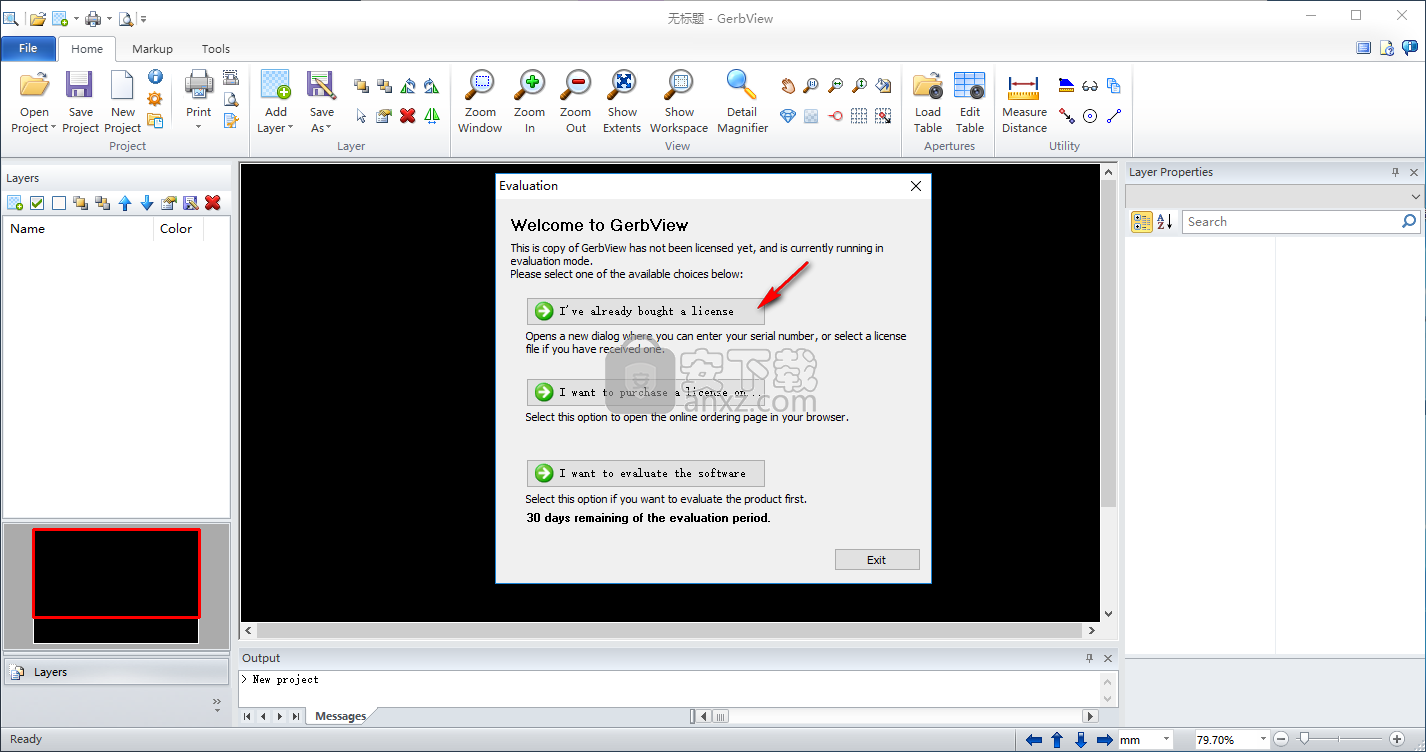The width and height of the screenshot is (1426, 752).
Task: Click the glasses icon in Utility group
Action: coord(1090,86)
